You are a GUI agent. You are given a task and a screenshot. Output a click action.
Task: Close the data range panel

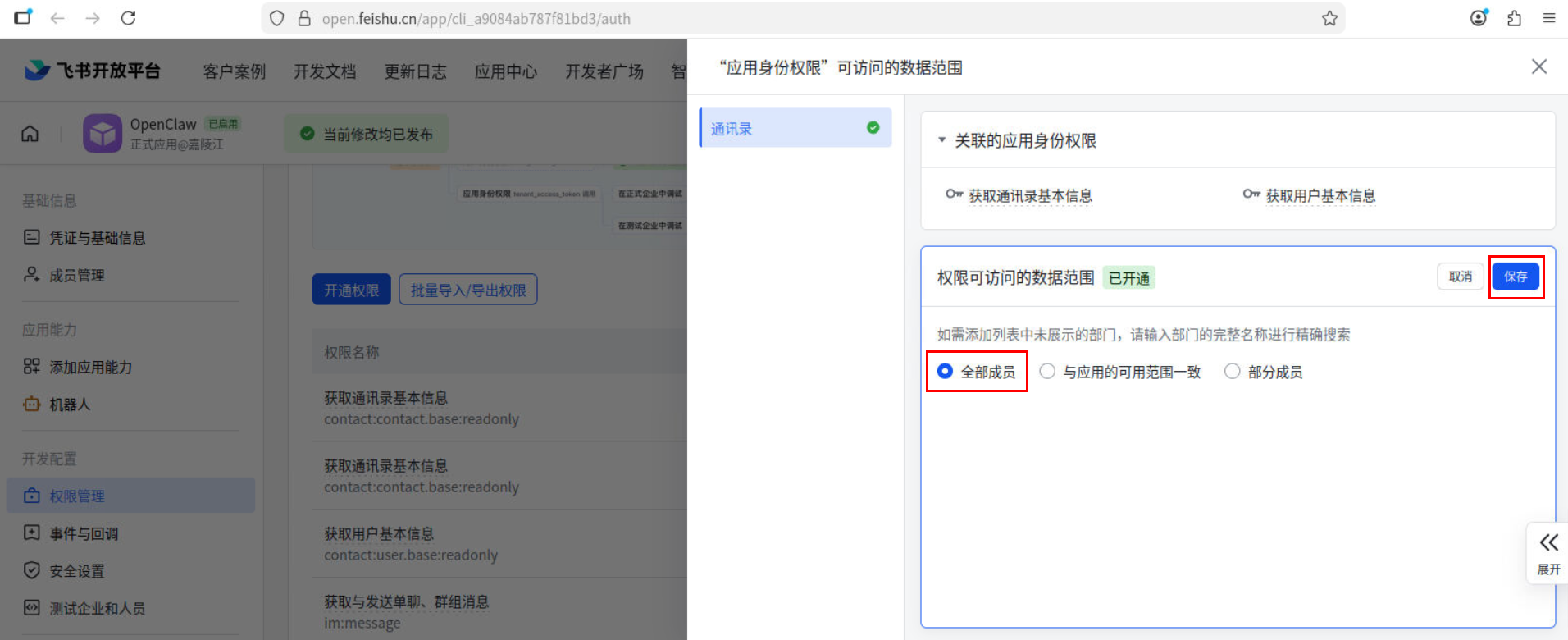click(1539, 66)
